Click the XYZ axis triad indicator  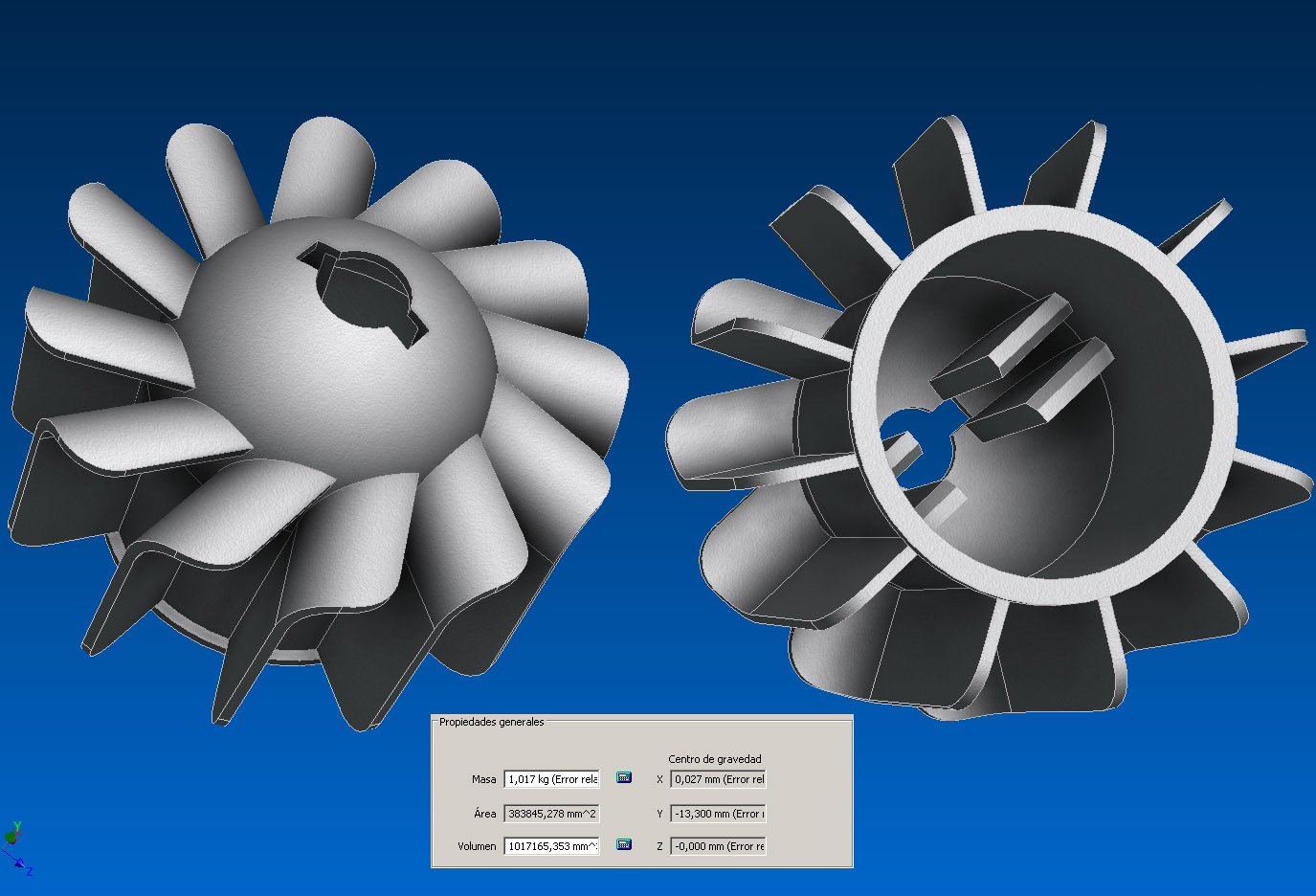pyautogui.click(x=16, y=849)
